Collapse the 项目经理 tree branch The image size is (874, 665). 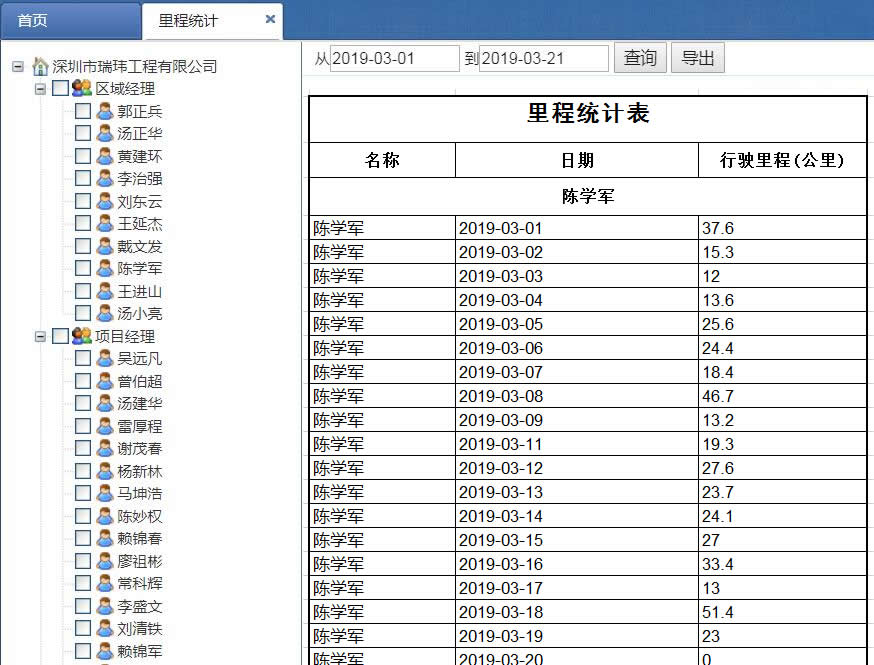click(x=40, y=337)
